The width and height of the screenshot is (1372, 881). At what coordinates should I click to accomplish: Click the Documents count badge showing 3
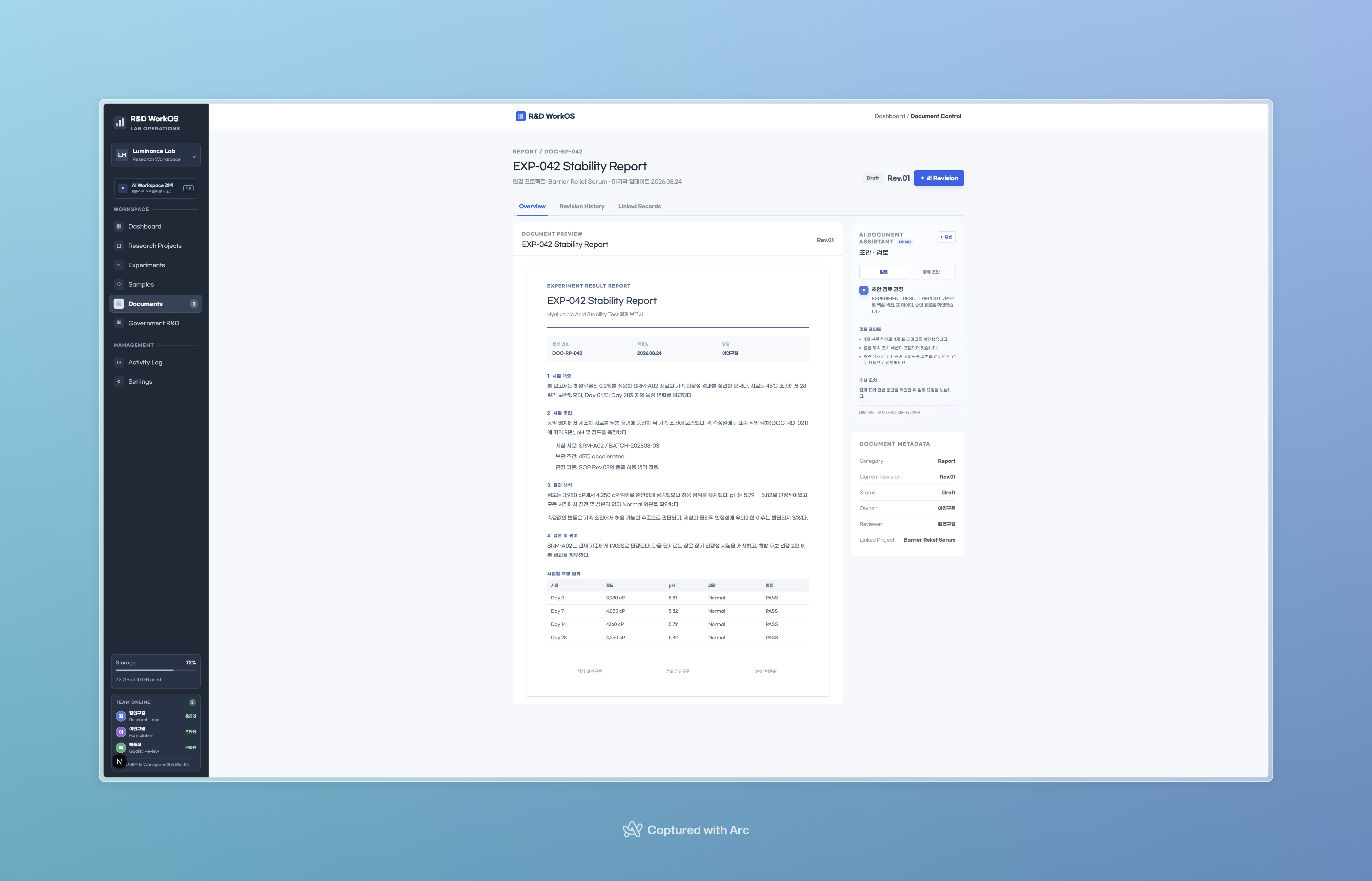(x=193, y=304)
